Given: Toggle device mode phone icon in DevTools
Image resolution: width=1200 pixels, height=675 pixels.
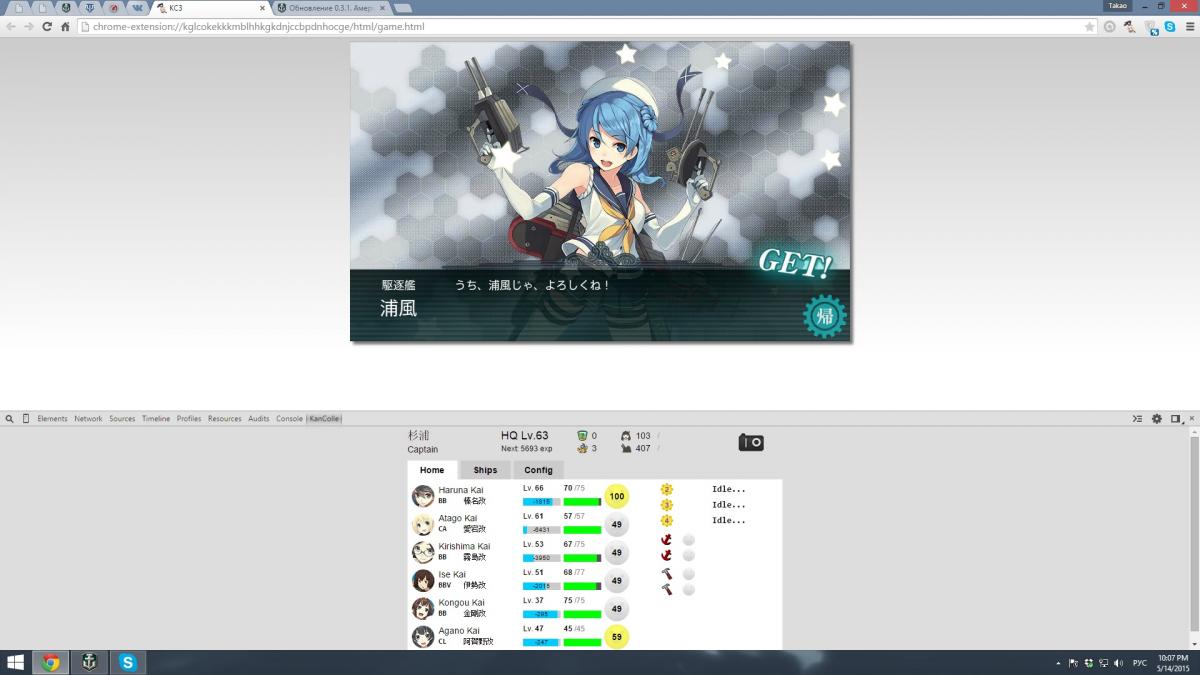Looking at the screenshot, I should click(26, 419).
